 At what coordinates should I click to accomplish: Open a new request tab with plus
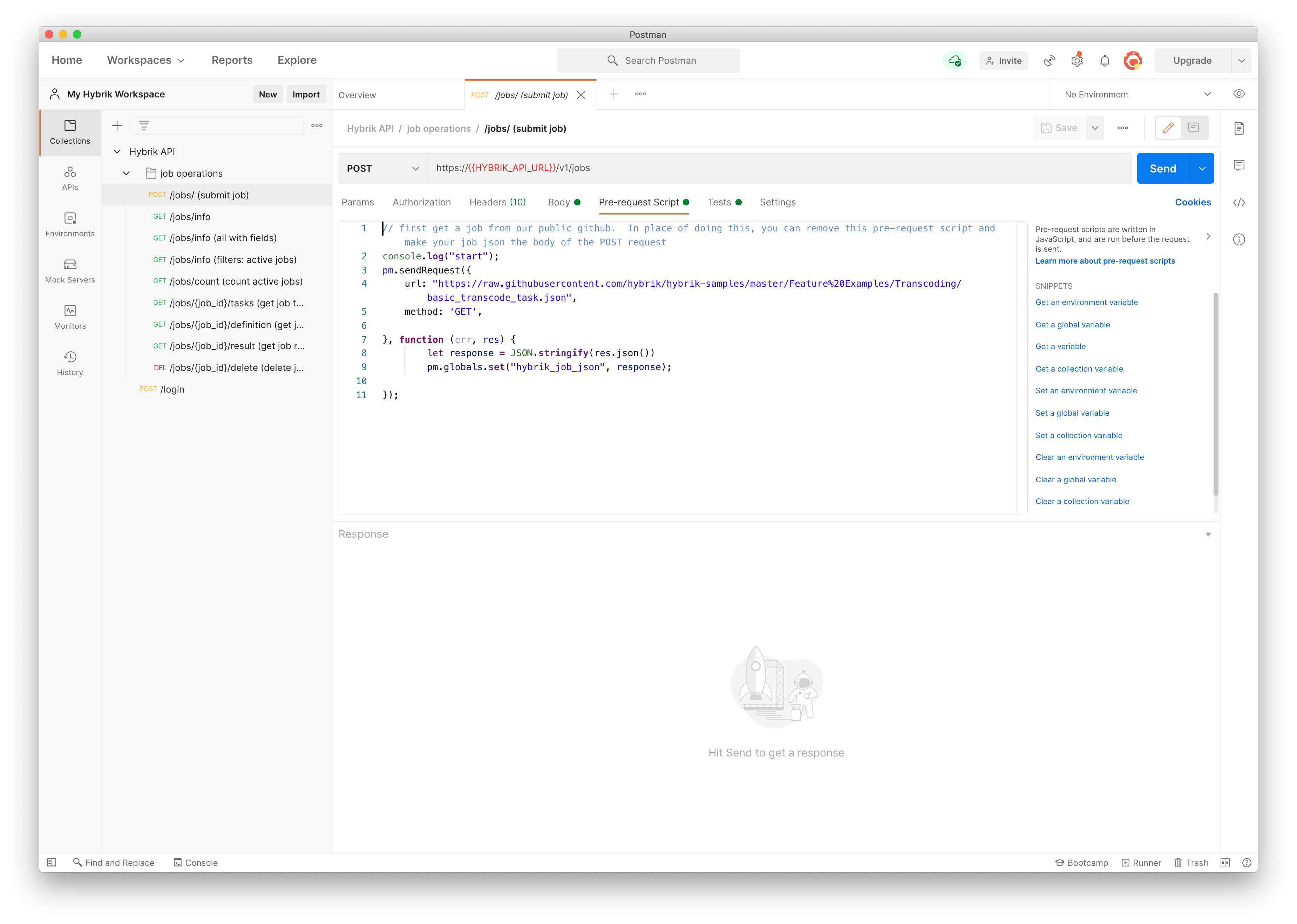(613, 94)
